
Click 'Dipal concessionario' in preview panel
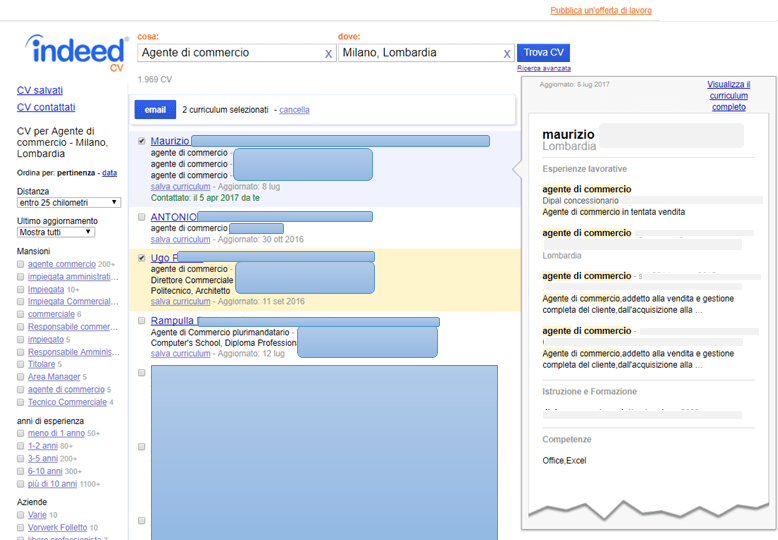[x=581, y=201]
